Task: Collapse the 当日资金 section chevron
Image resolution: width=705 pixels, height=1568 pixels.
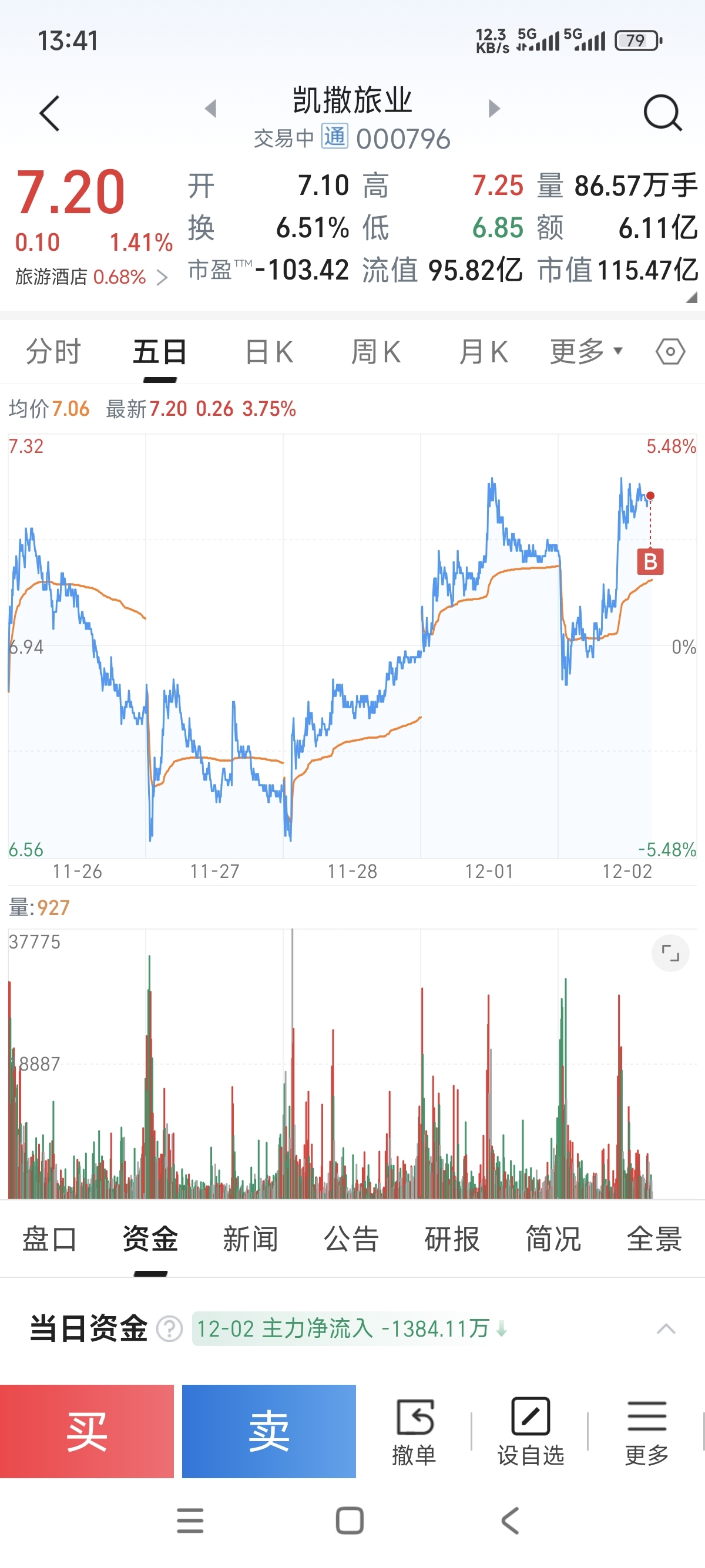Action: point(666,1329)
